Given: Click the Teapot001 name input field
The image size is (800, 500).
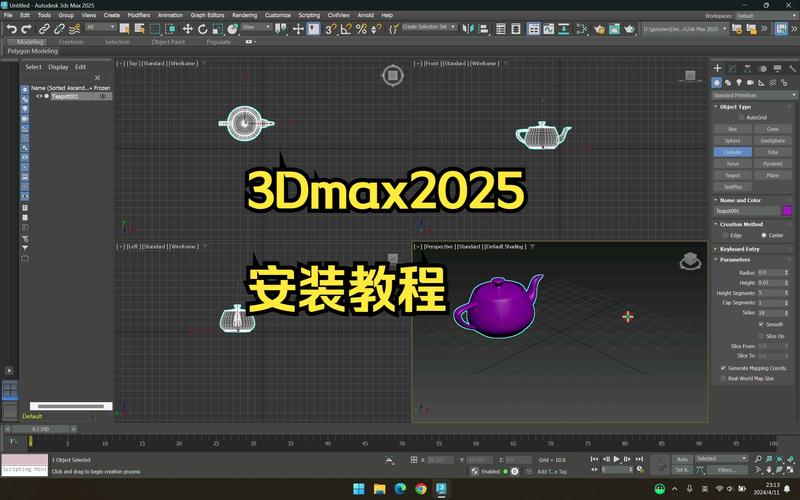Looking at the screenshot, I should (746, 211).
